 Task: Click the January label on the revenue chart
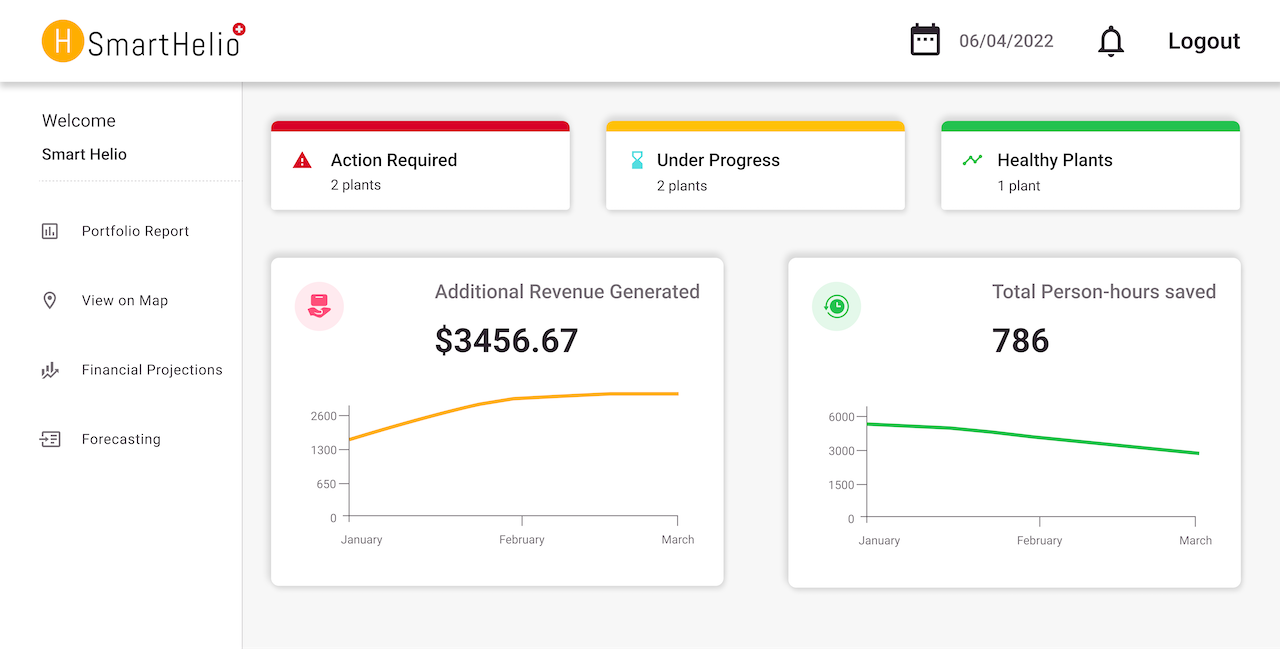(362, 540)
